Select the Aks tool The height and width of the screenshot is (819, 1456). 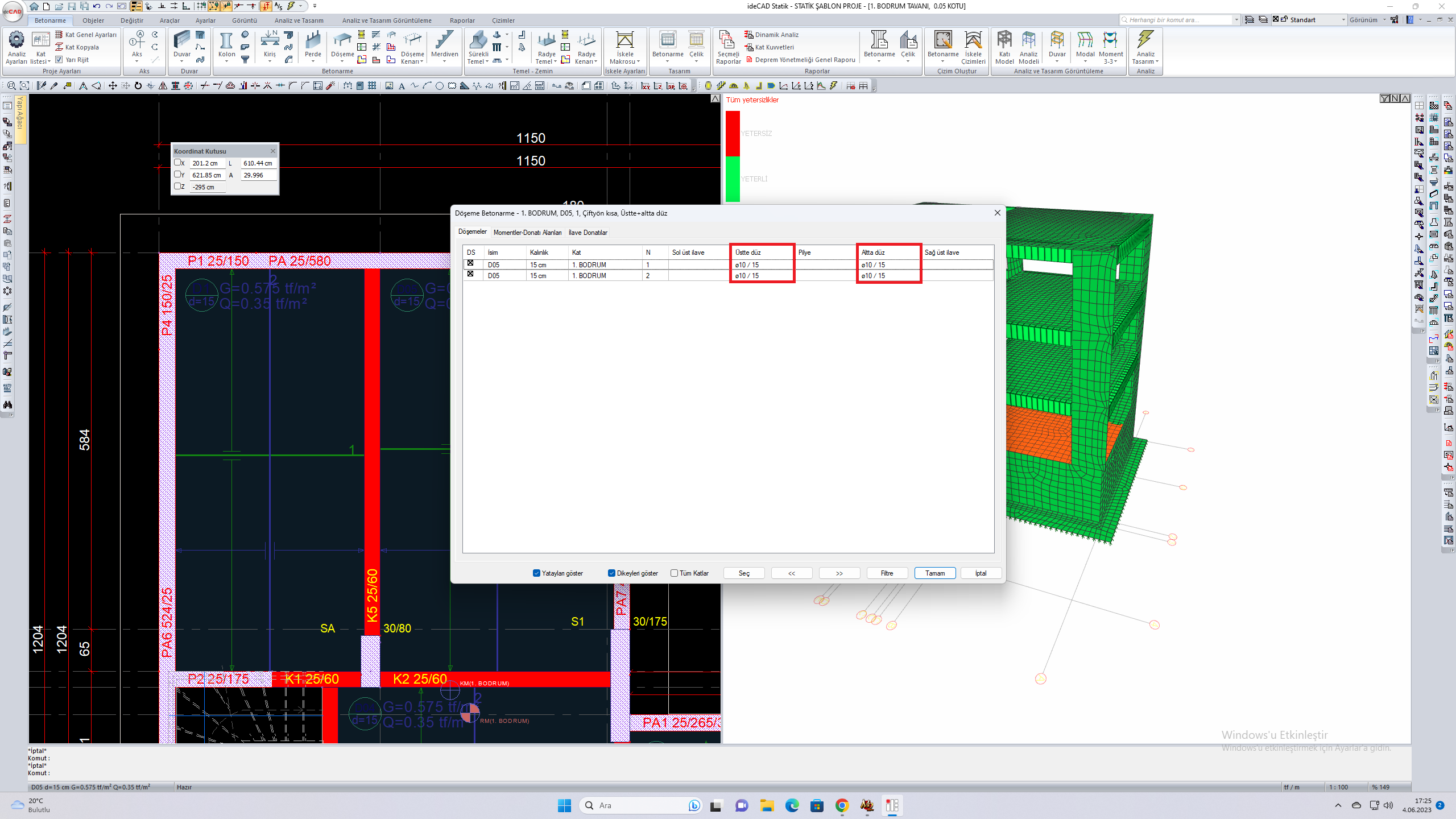pyautogui.click(x=137, y=47)
